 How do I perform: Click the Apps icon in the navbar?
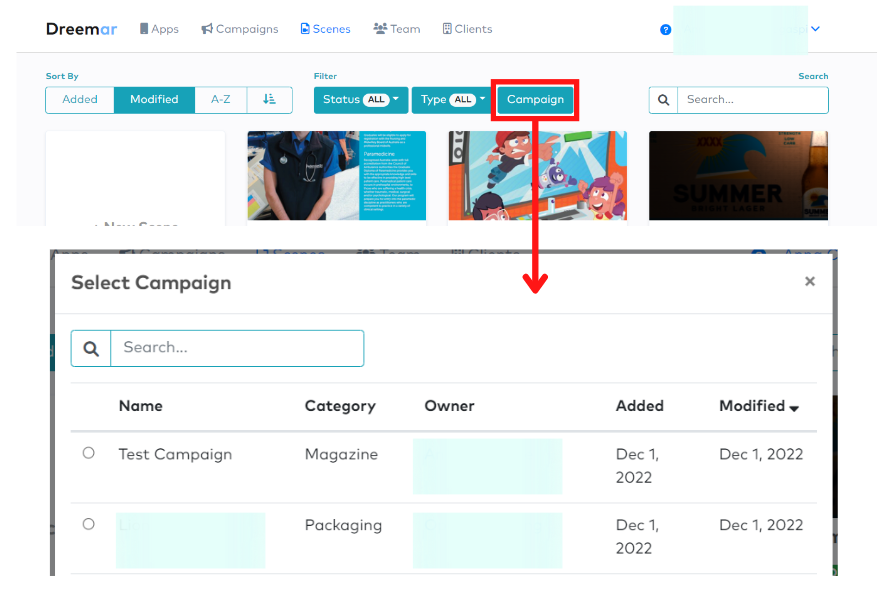[144, 28]
